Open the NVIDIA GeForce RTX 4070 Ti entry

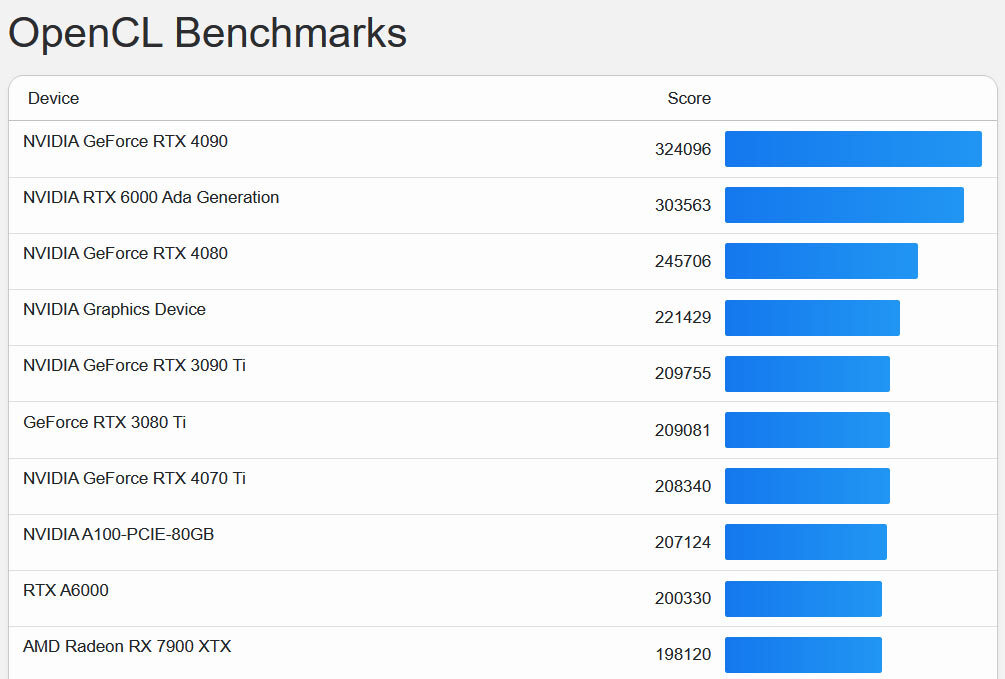[134, 479]
